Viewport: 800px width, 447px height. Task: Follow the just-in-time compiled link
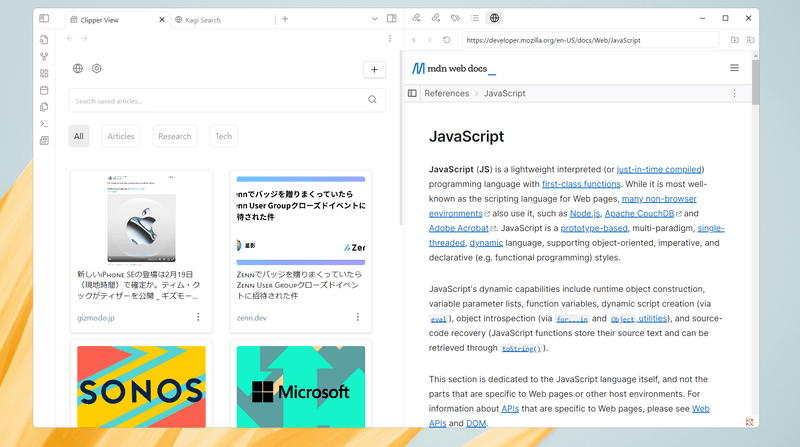tap(659, 169)
